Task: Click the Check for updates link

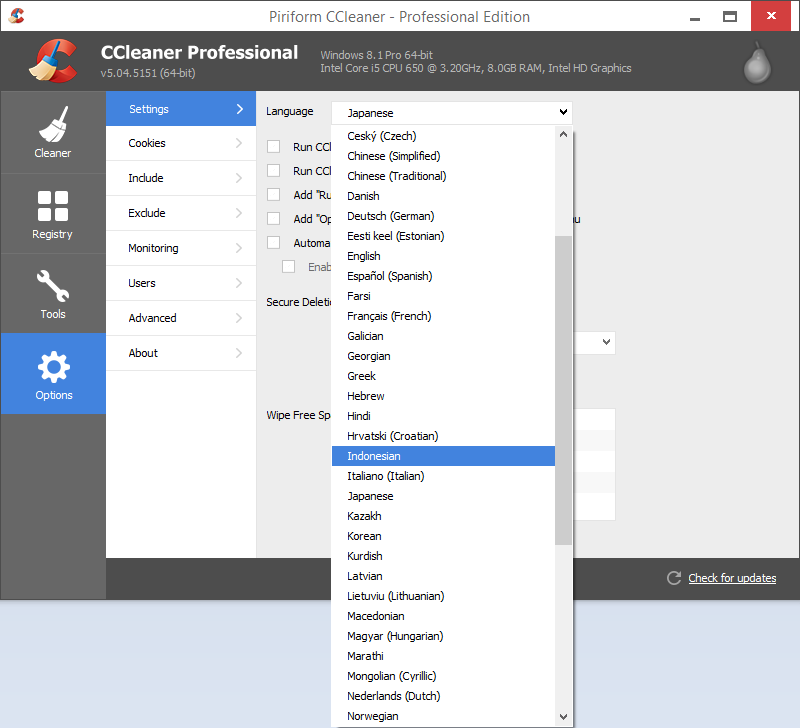Action: click(x=732, y=578)
